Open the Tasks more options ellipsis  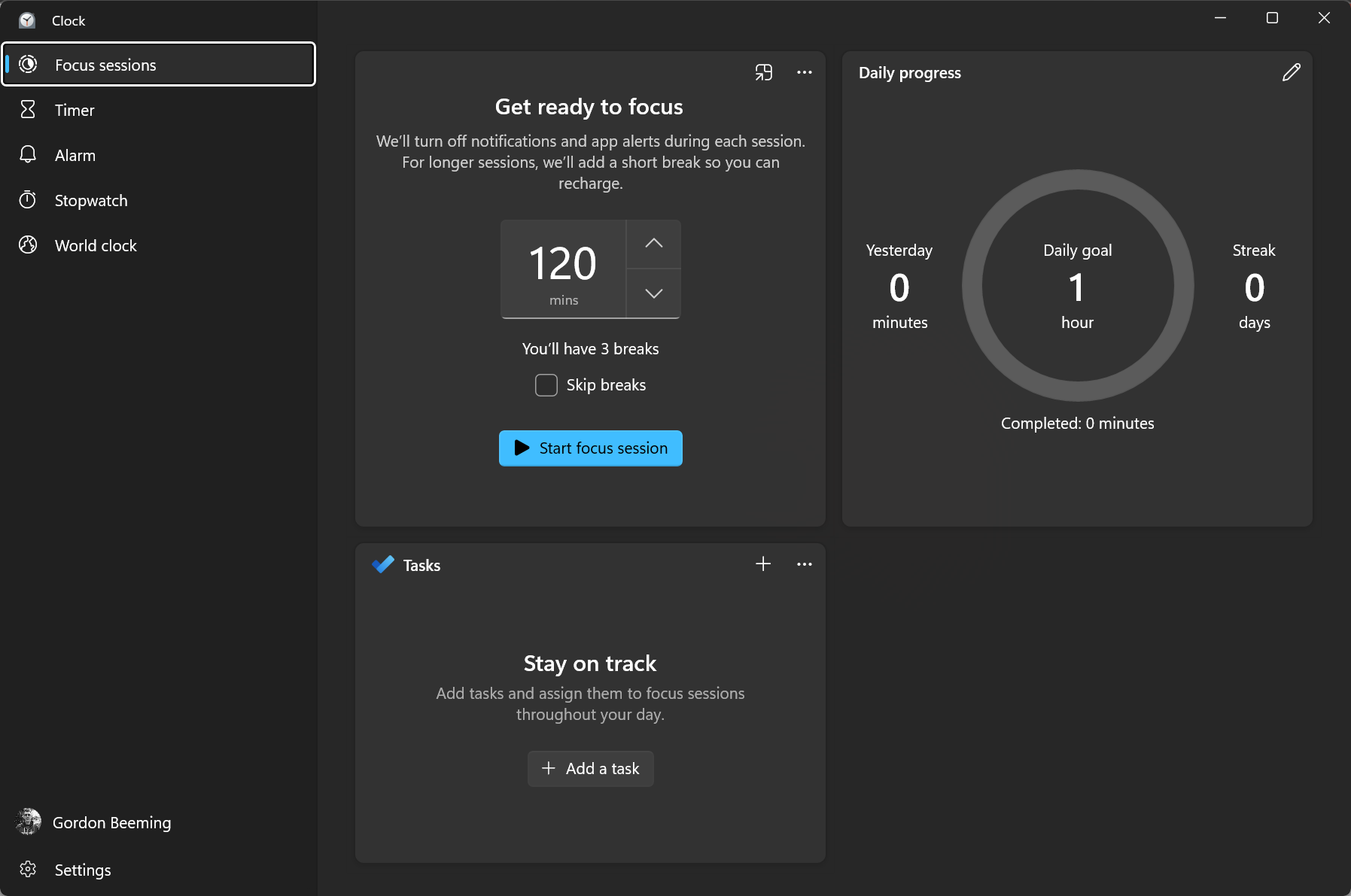click(x=804, y=564)
